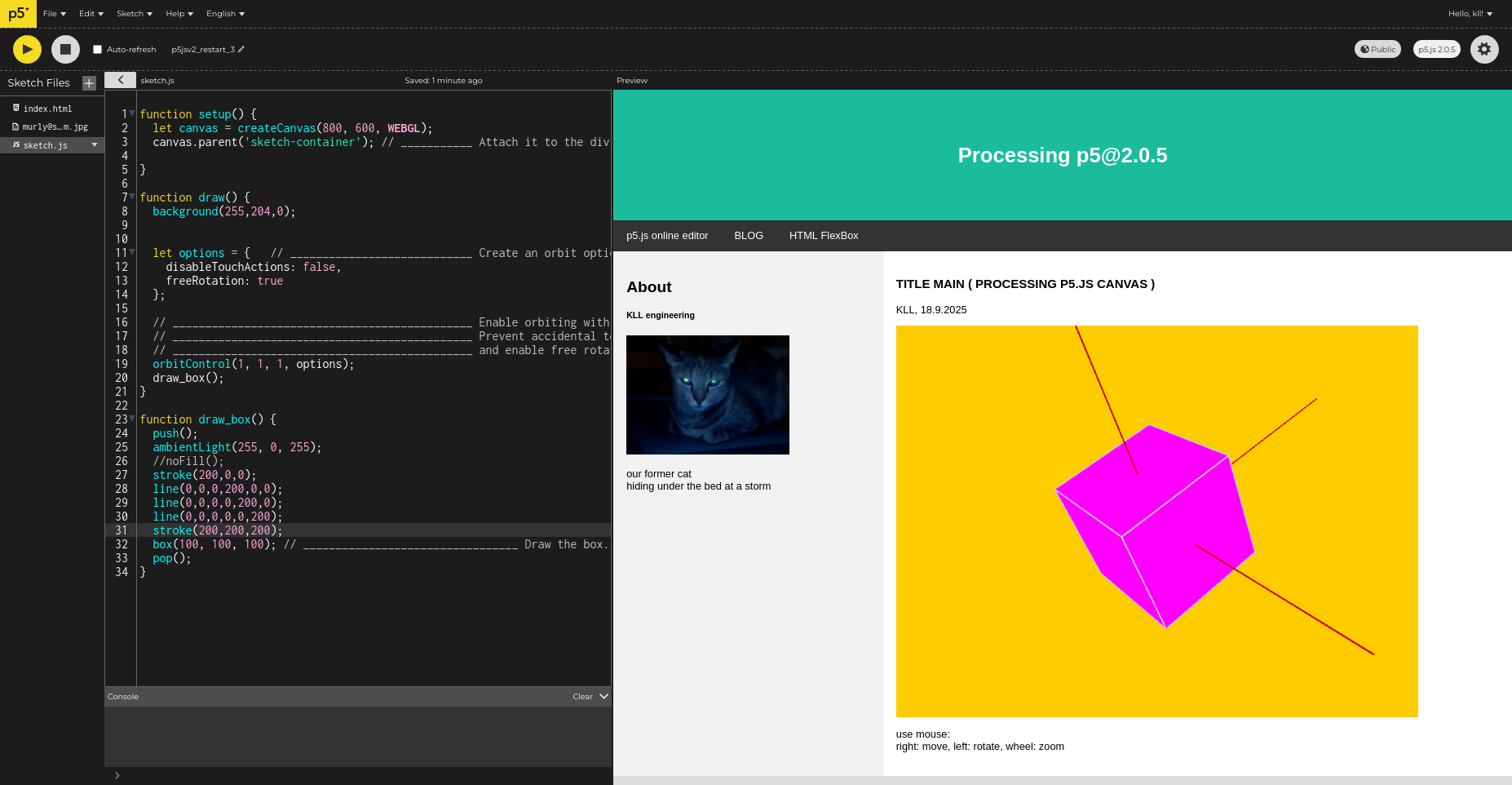Open the editor settings gear

pyautogui.click(x=1483, y=50)
